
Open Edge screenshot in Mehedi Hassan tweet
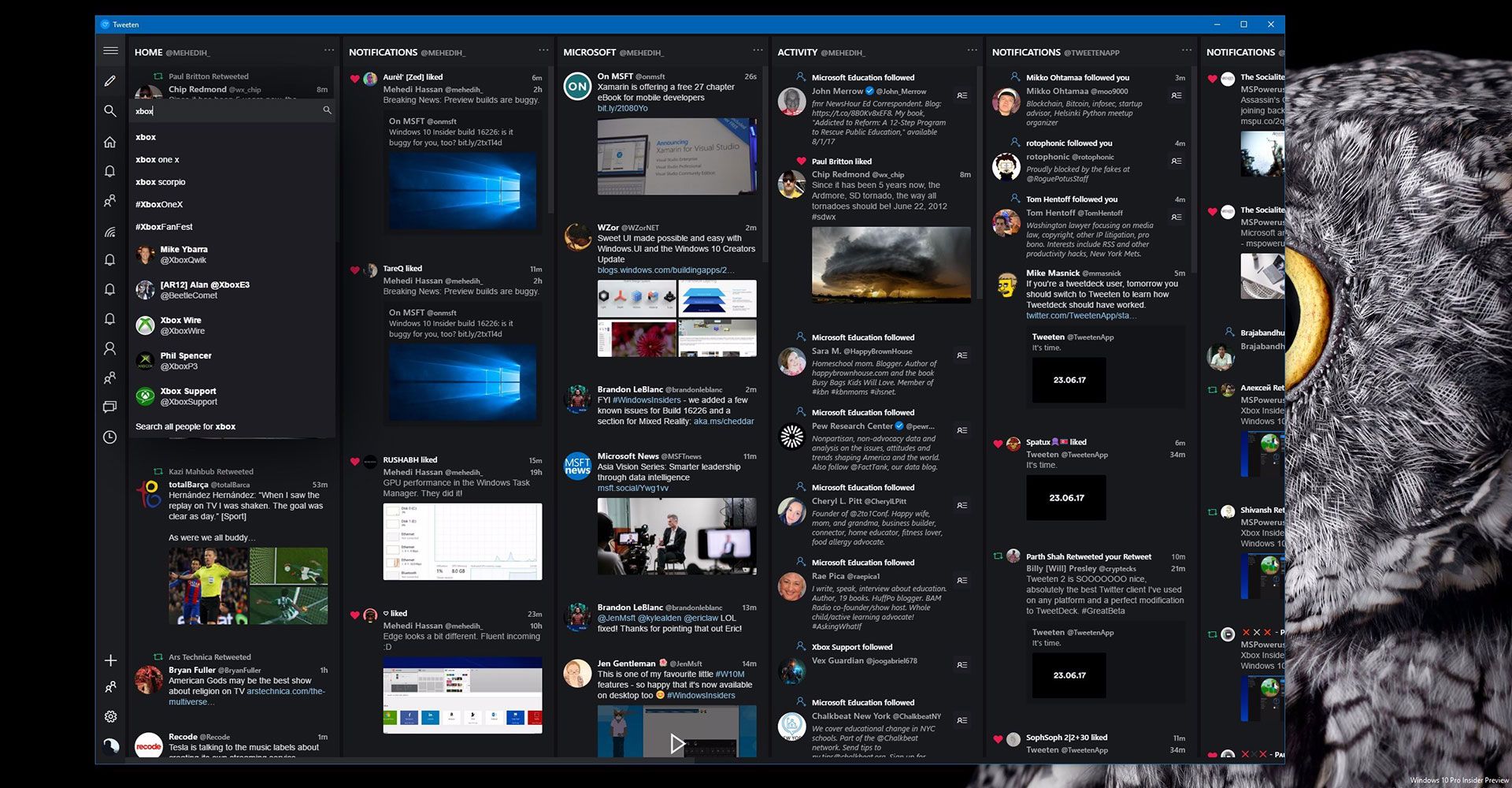[x=462, y=695]
